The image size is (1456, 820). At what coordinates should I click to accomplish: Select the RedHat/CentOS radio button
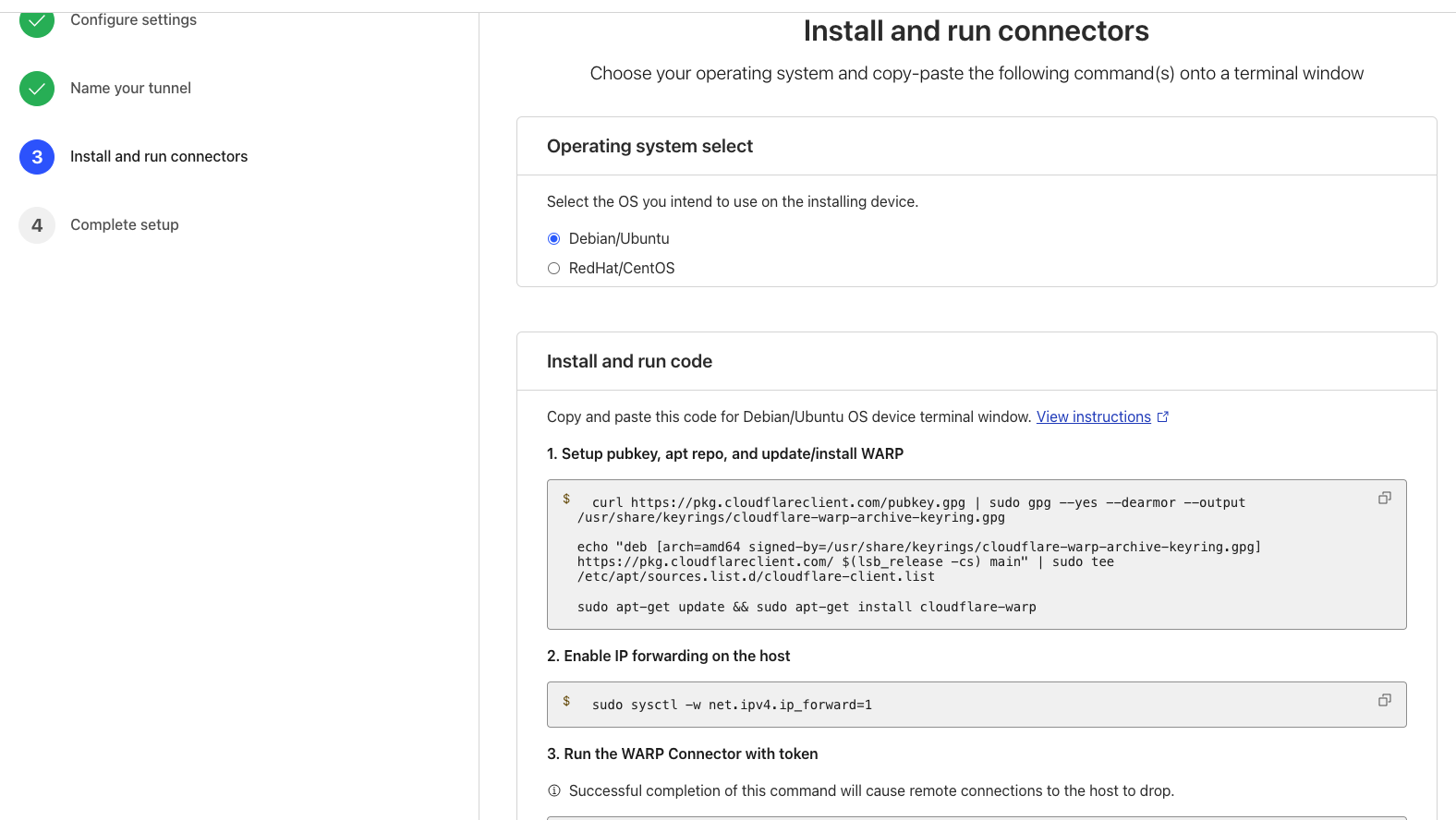tap(554, 269)
